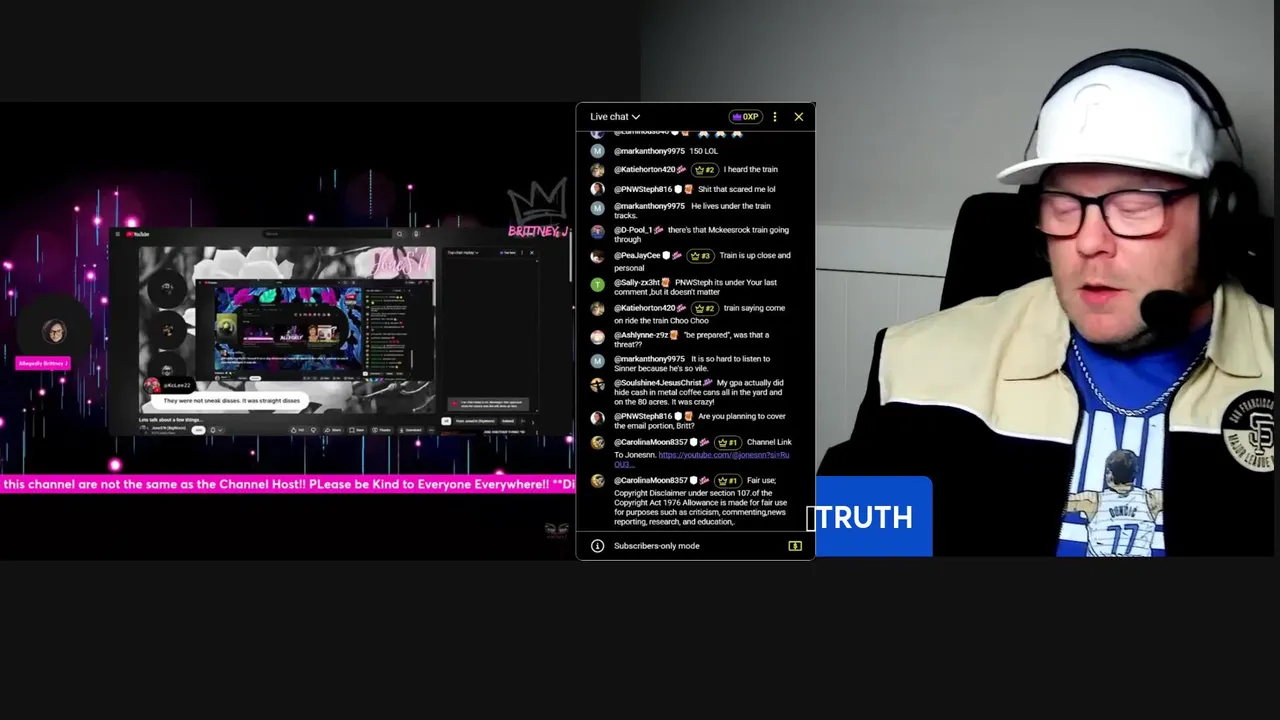Click Download under the embedded video
Image resolution: width=1280 pixels, height=720 pixels.
[x=411, y=430]
